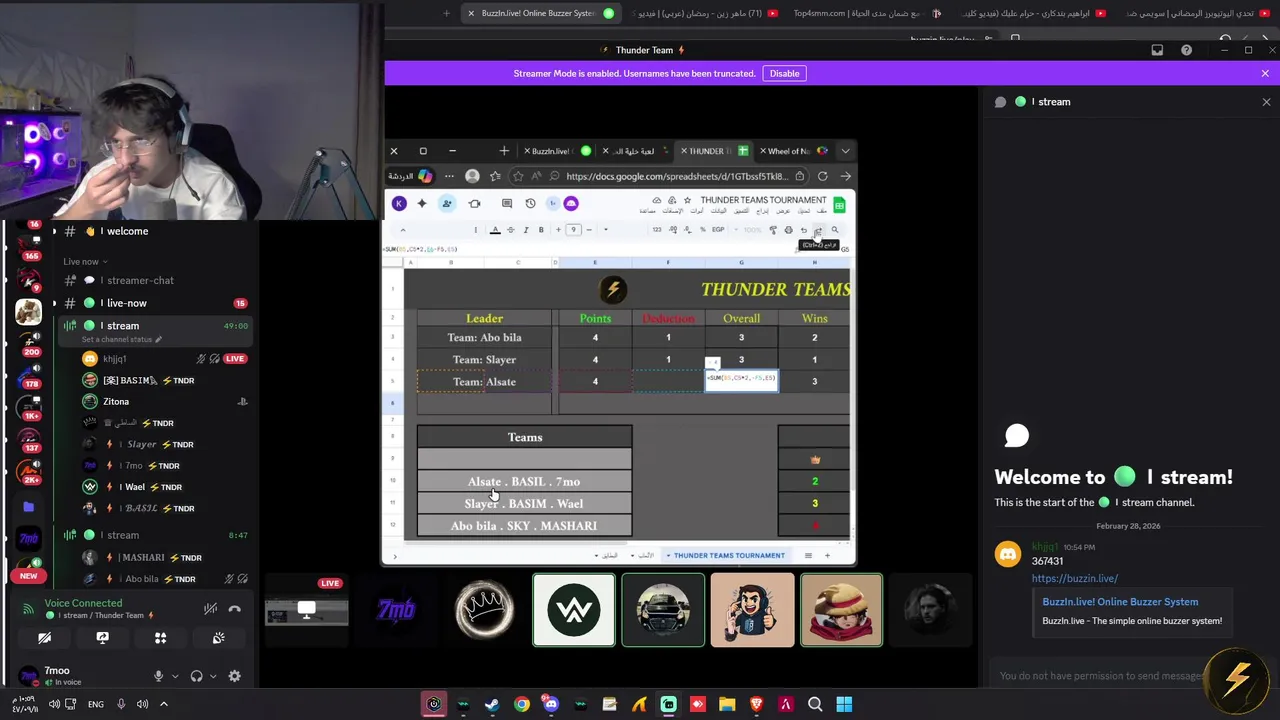This screenshot has height=720, width=1280.
Task: Open Discord User Settings gear
Action: tap(234, 676)
